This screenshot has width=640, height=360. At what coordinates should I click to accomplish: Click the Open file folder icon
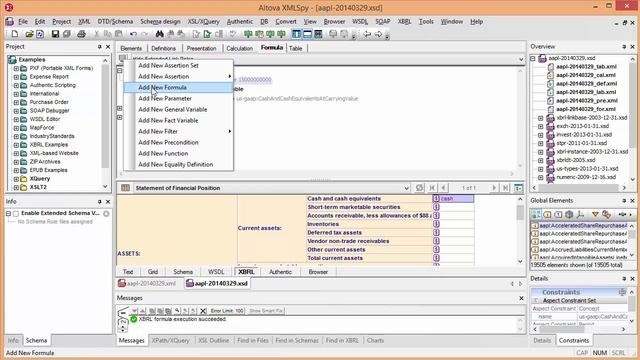point(29,34)
